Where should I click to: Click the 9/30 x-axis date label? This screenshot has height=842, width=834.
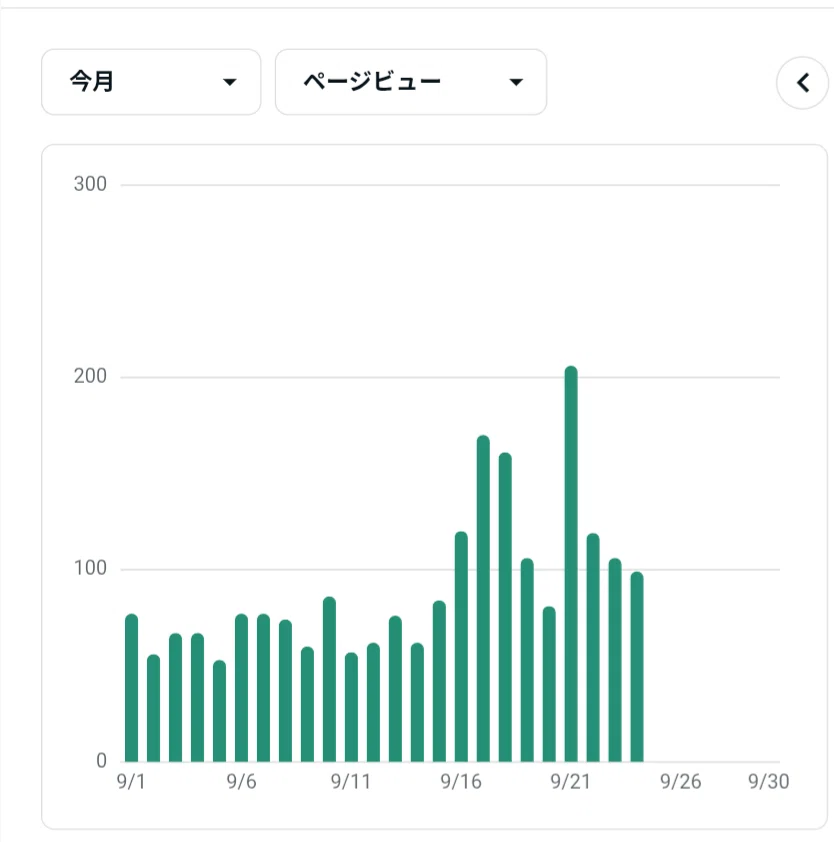pos(768,782)
